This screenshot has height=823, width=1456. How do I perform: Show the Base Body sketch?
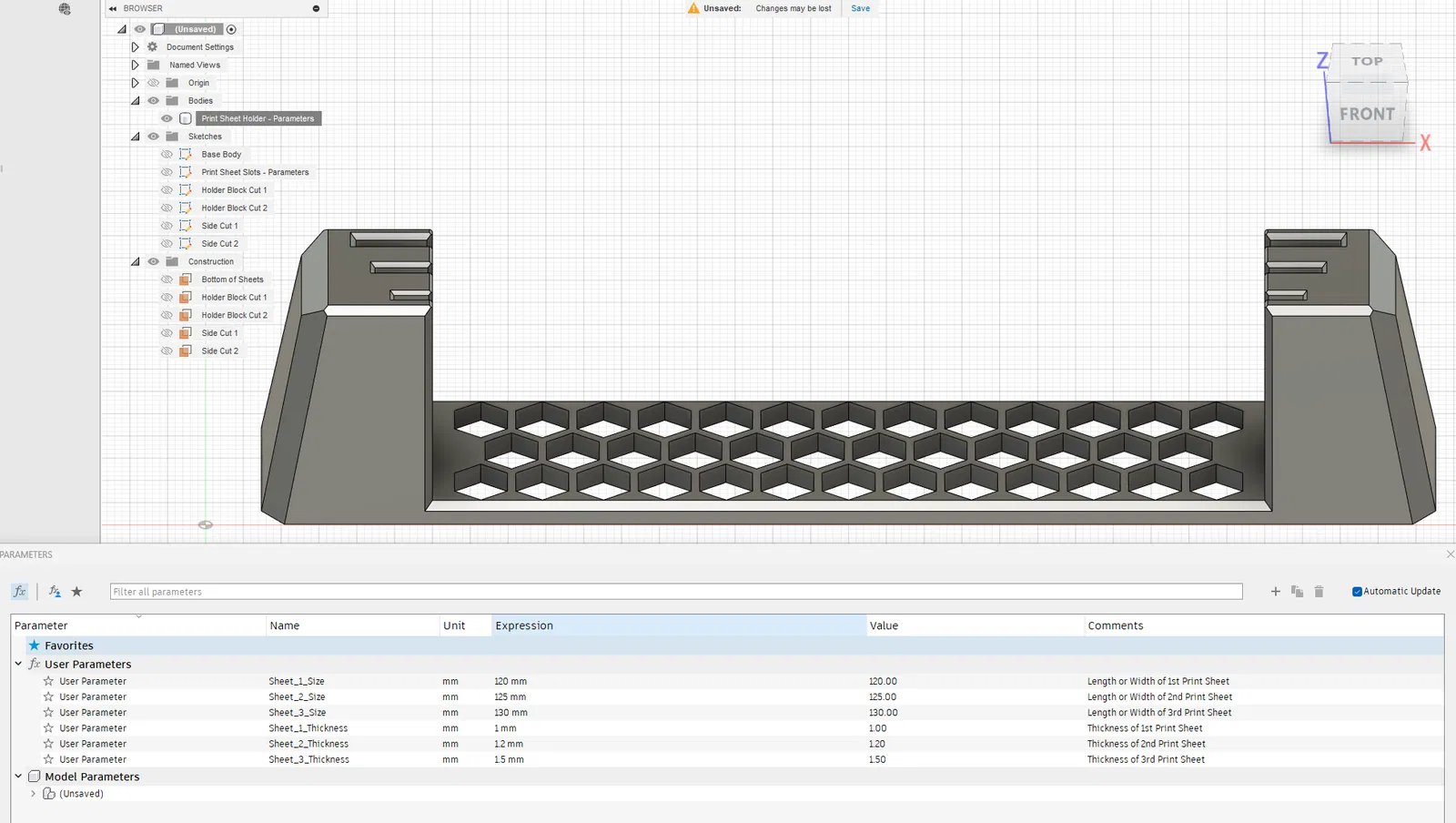[x=167, y=155]
